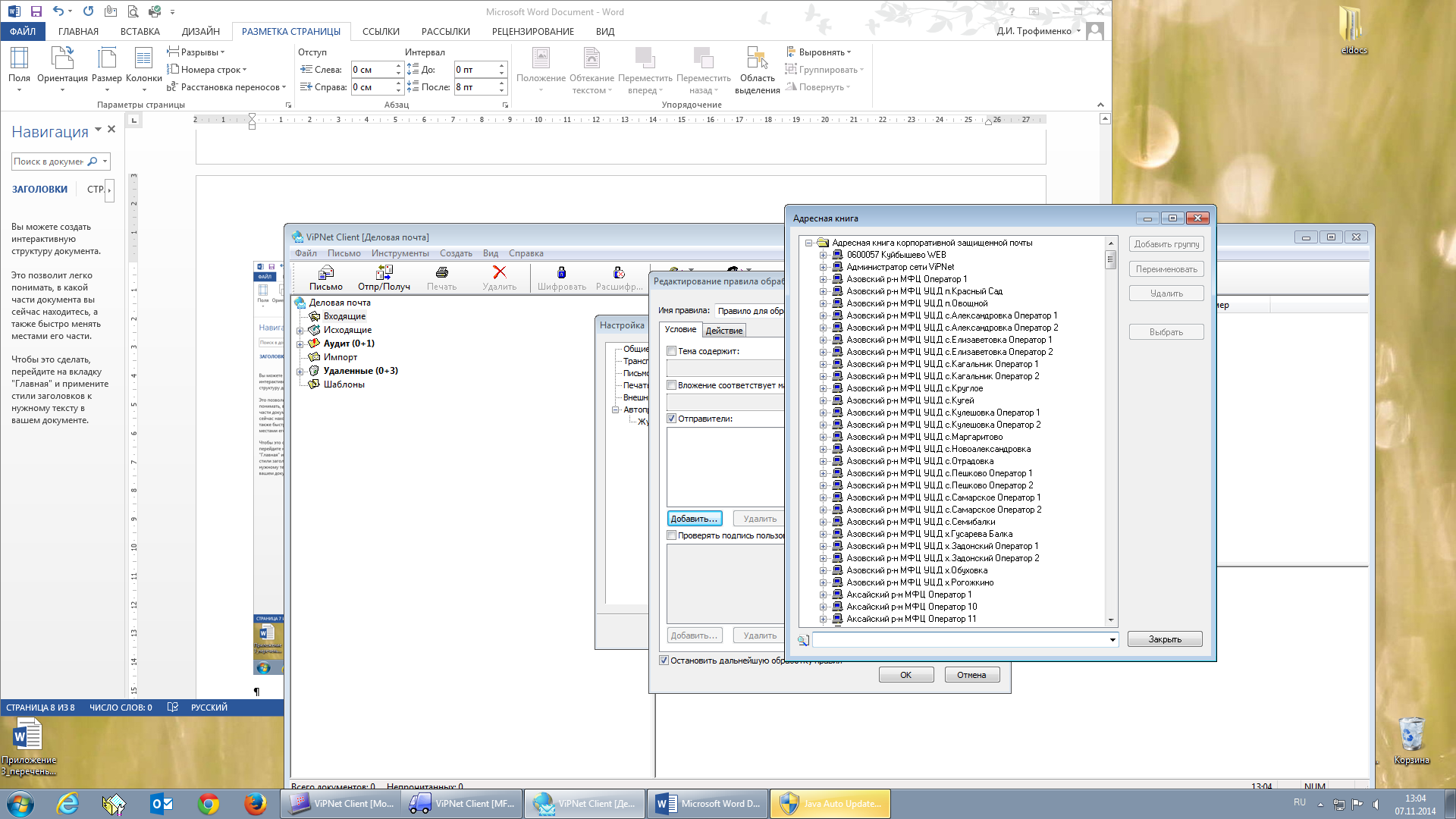The width and height of the screenshot is (1456, 819).
Task: Switch to the Действие tab
Action: [x=723, y=331]
